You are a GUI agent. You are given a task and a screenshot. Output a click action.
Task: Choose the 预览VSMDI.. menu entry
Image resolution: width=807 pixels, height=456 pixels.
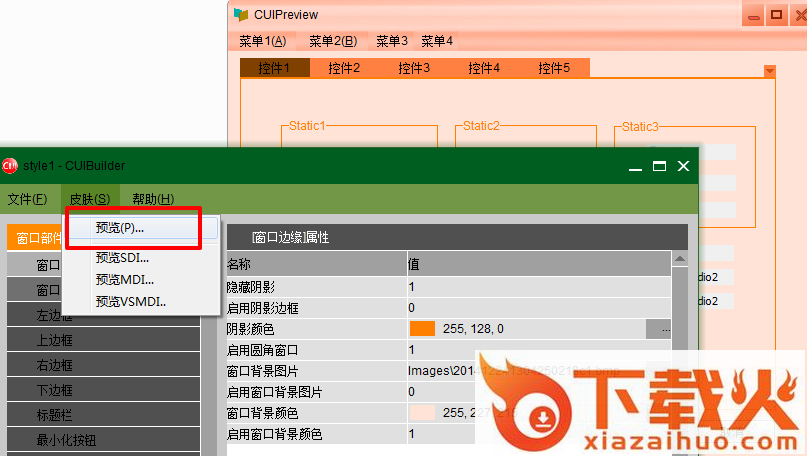130,301
